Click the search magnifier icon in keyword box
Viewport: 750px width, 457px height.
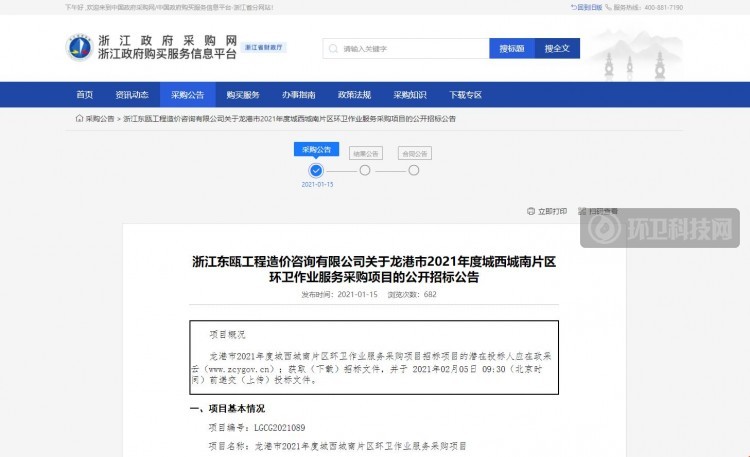[x=333, y=49]
